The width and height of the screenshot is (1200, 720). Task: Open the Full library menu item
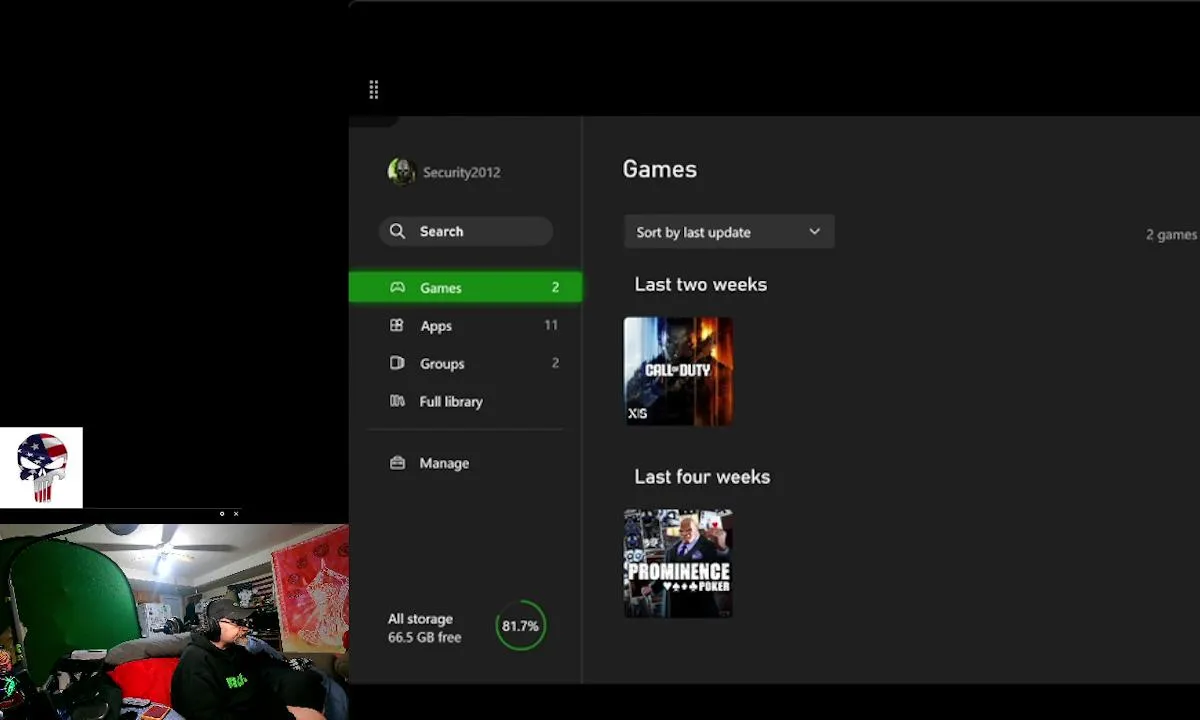tap(465, 401)
